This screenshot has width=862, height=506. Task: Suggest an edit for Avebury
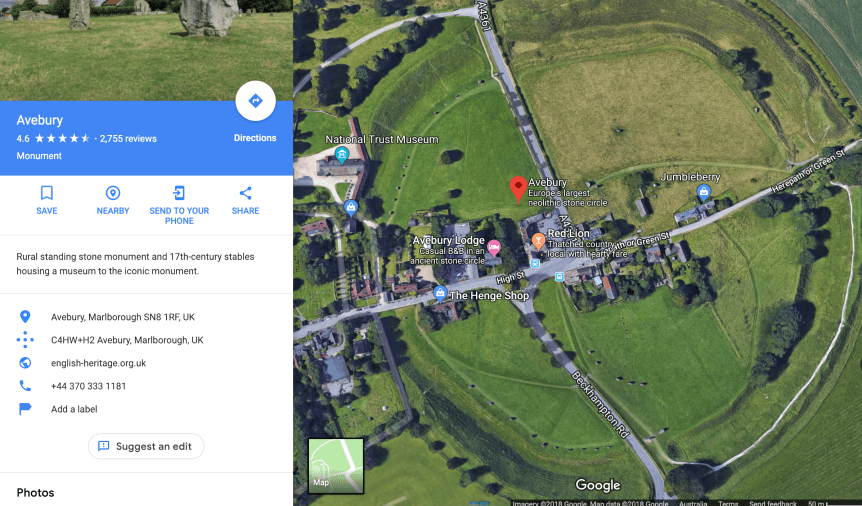coord(146,446)
